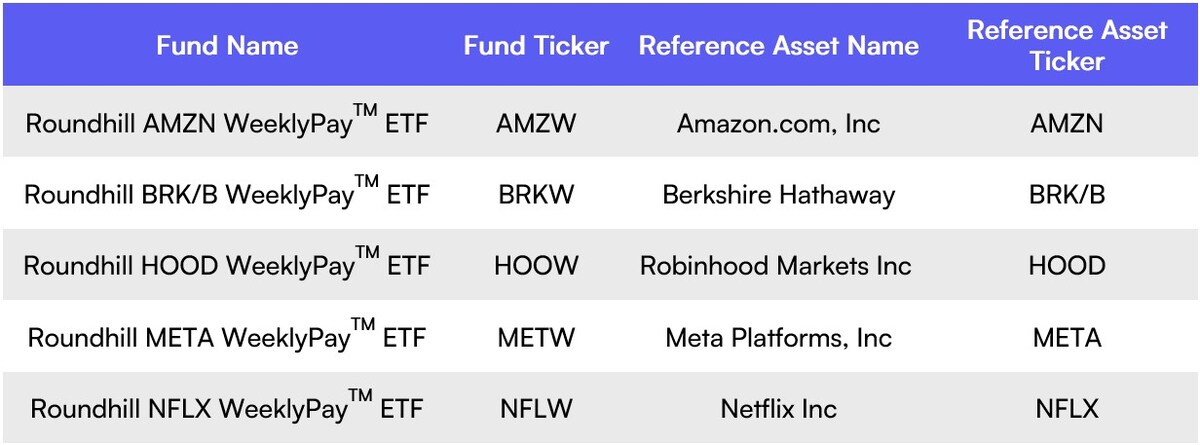Click the METW fund ticker
1200x445 pixels.
click(536, 338)
